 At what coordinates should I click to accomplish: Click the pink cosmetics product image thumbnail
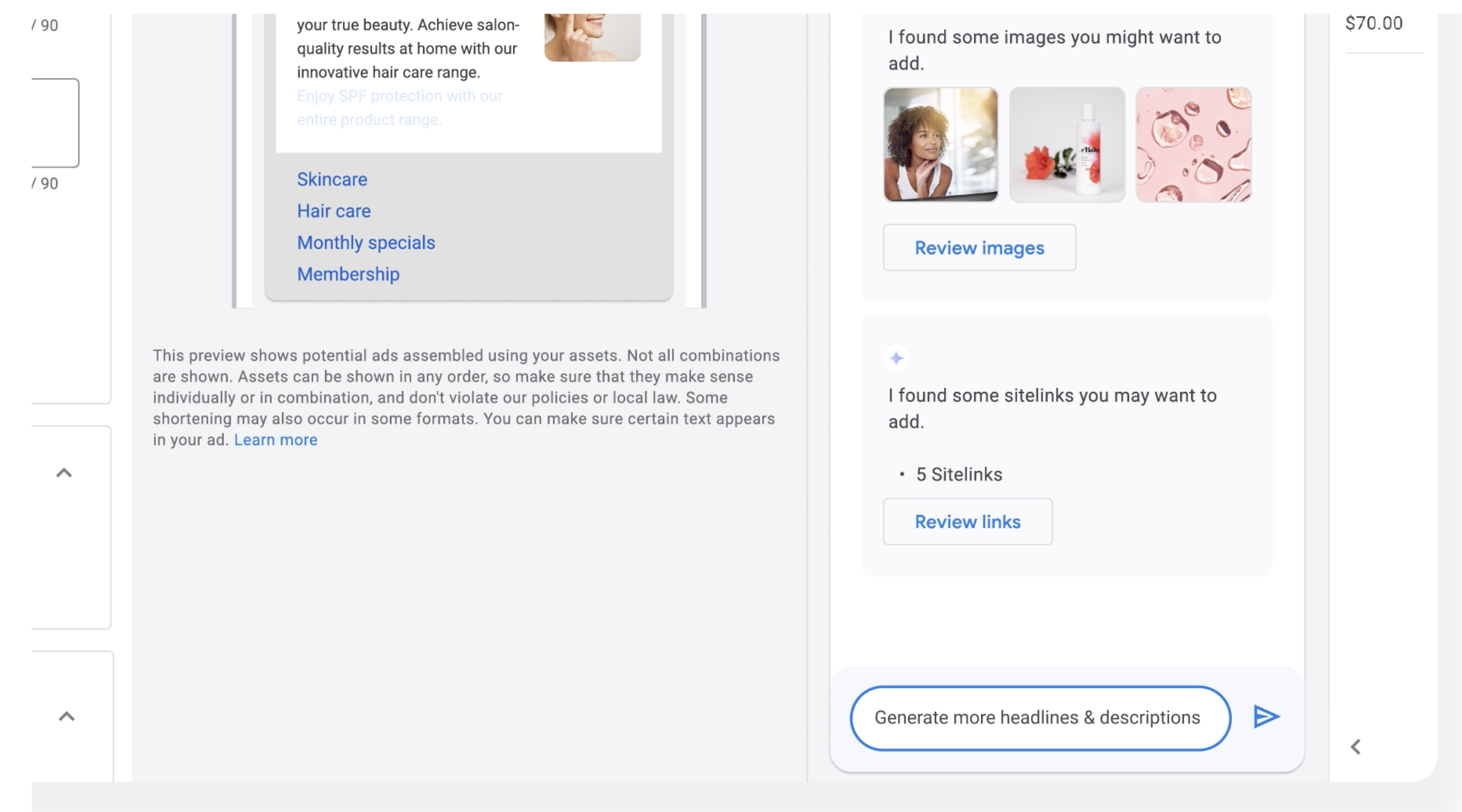(1193, 144)
